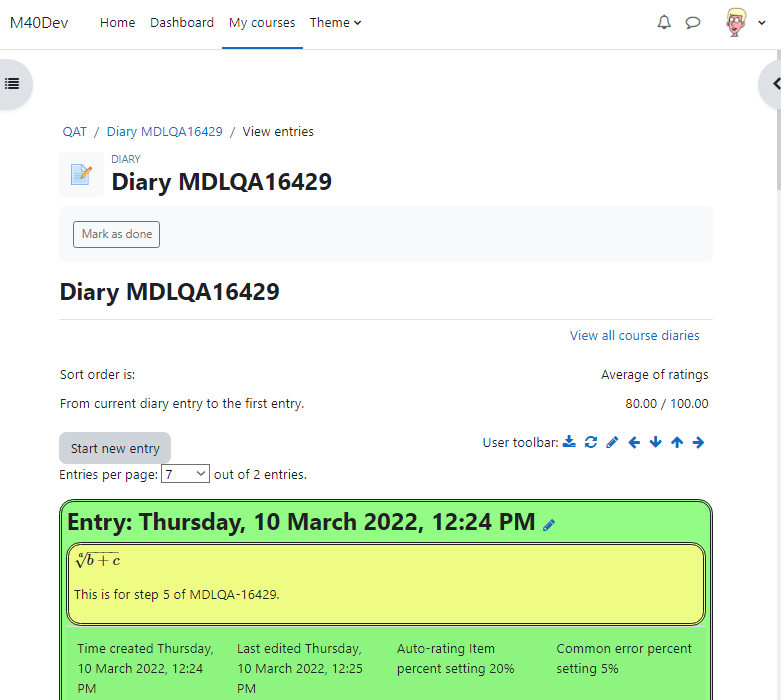Open Diary MDLQA16429 breadcrumb link
781x700 pixels.
click(x=164, y=132)
